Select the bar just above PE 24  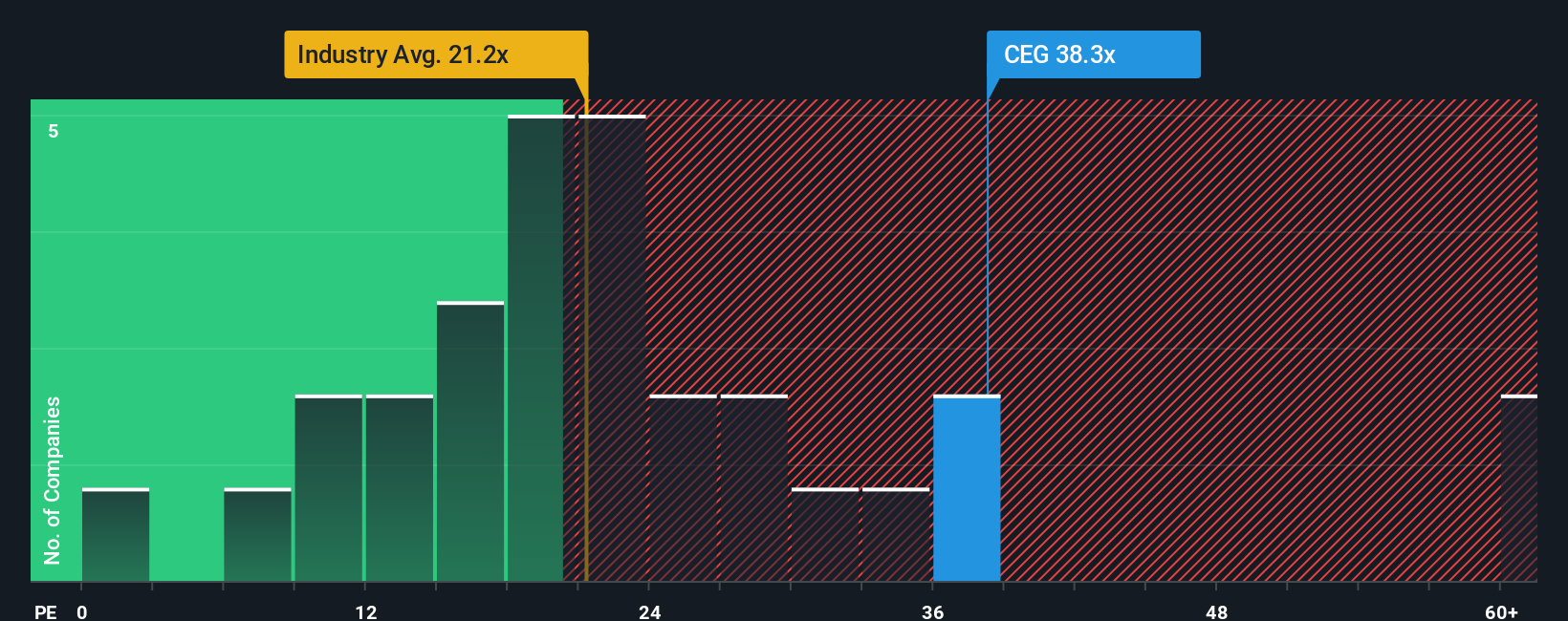coord(683,487)
